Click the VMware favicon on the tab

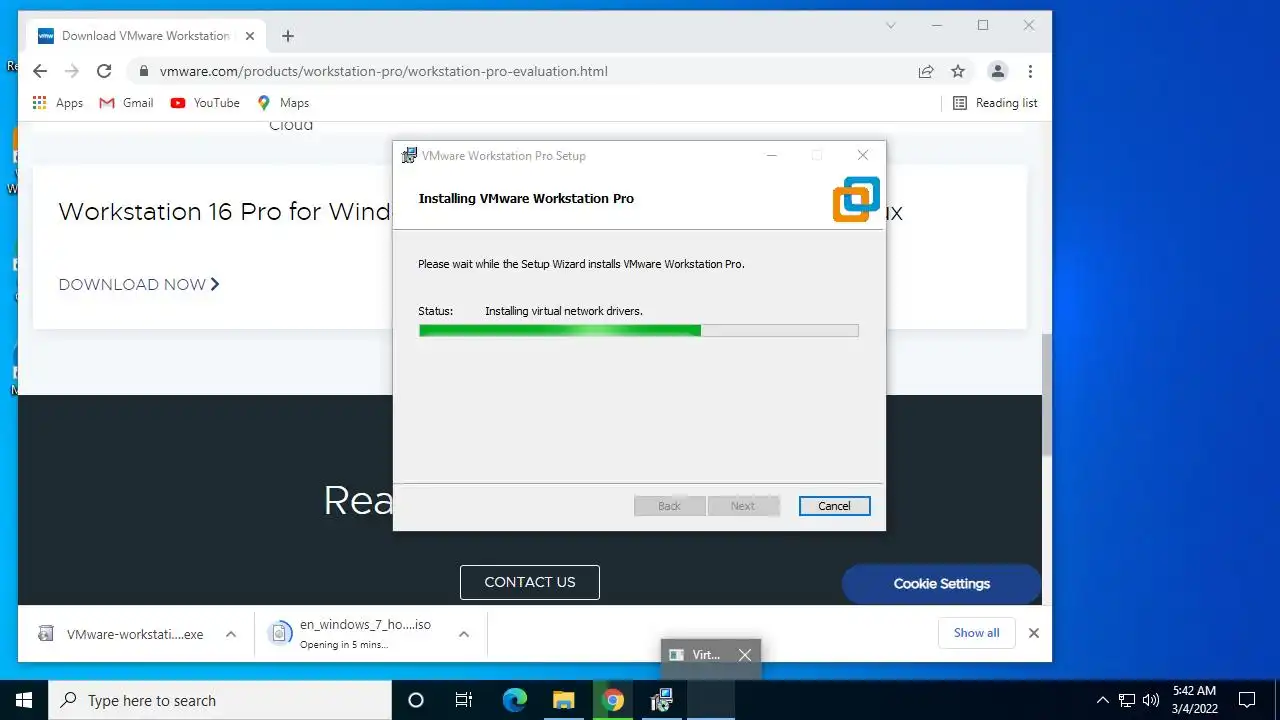pos(46,36)
